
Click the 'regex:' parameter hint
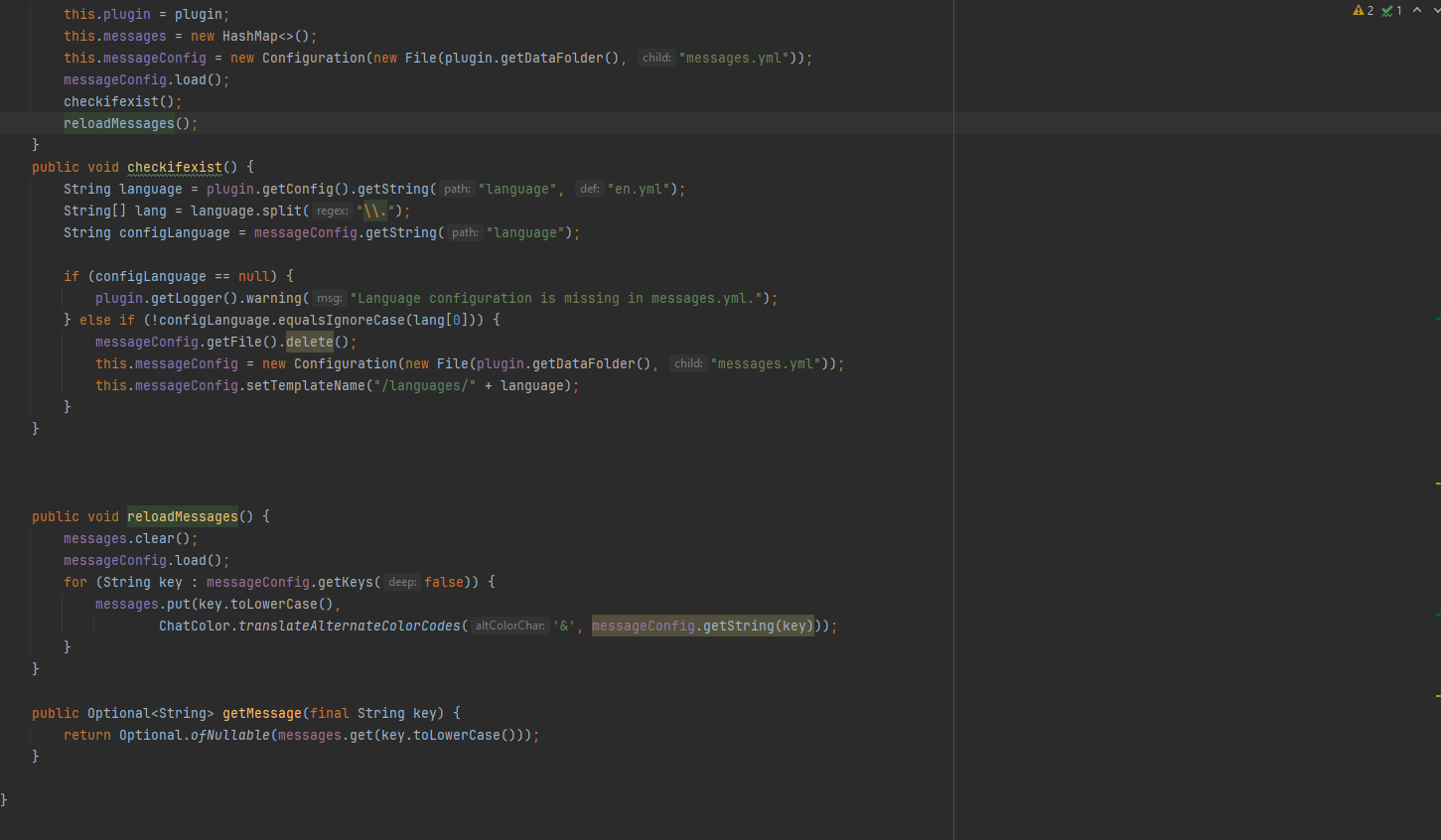click(333, 210)
